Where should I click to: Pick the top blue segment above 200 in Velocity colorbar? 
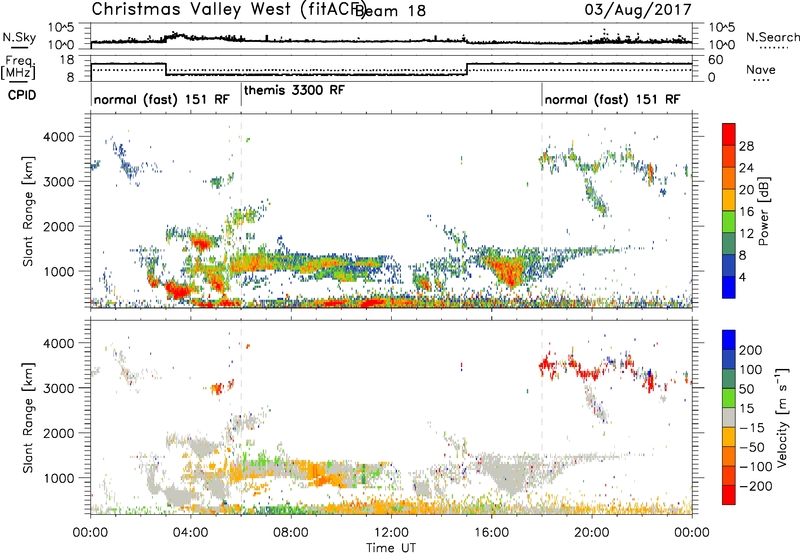pyautogui.click(x=729, y=340)
